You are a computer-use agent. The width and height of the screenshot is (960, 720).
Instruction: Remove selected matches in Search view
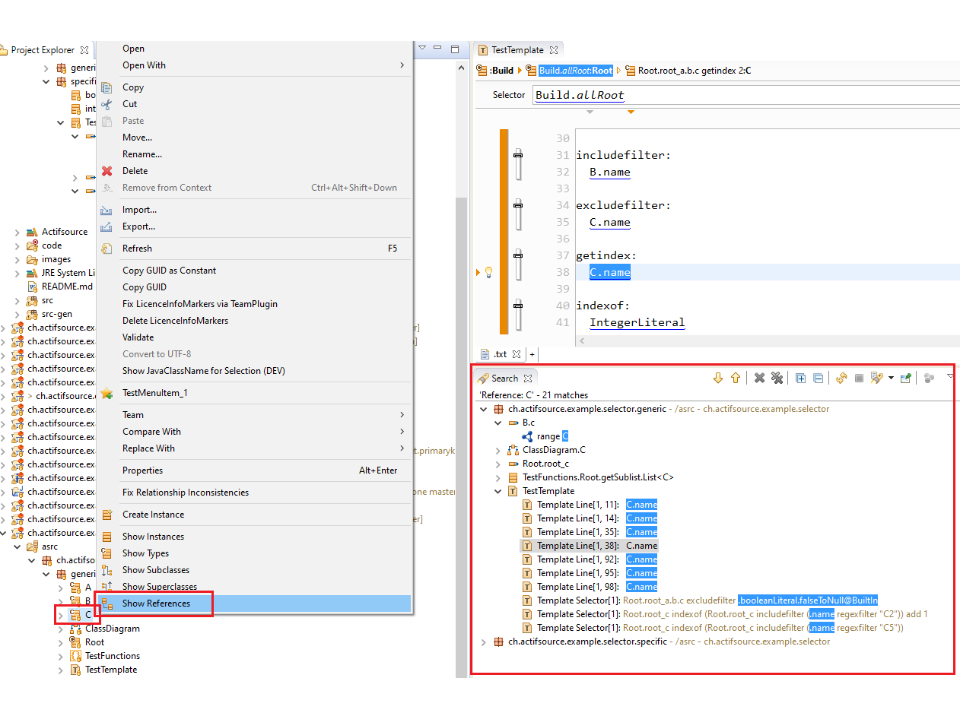(759, 378)
